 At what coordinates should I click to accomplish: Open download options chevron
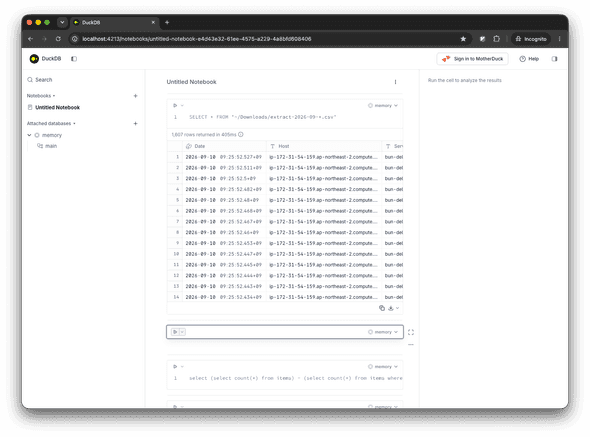click(397, 308)
